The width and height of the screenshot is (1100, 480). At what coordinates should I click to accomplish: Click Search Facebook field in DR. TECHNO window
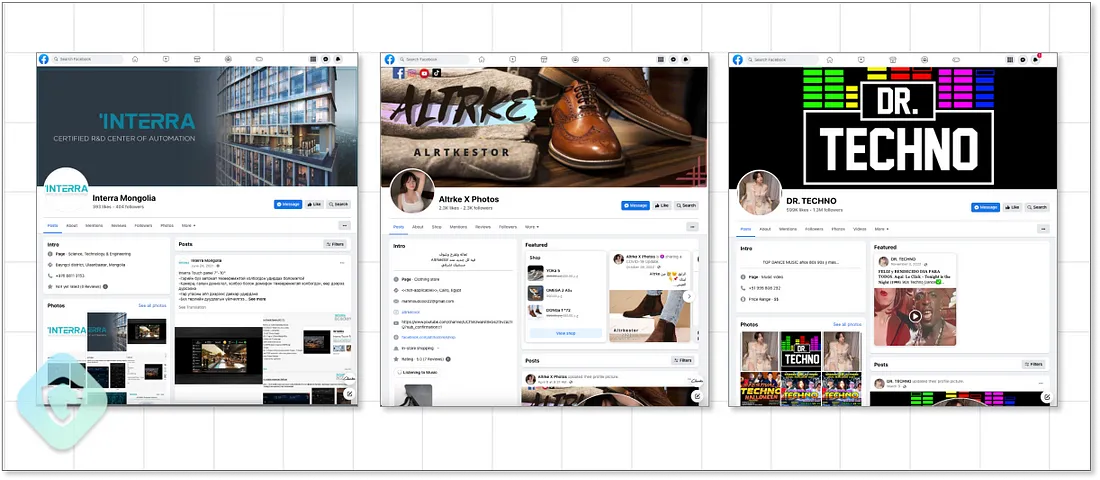781,60
